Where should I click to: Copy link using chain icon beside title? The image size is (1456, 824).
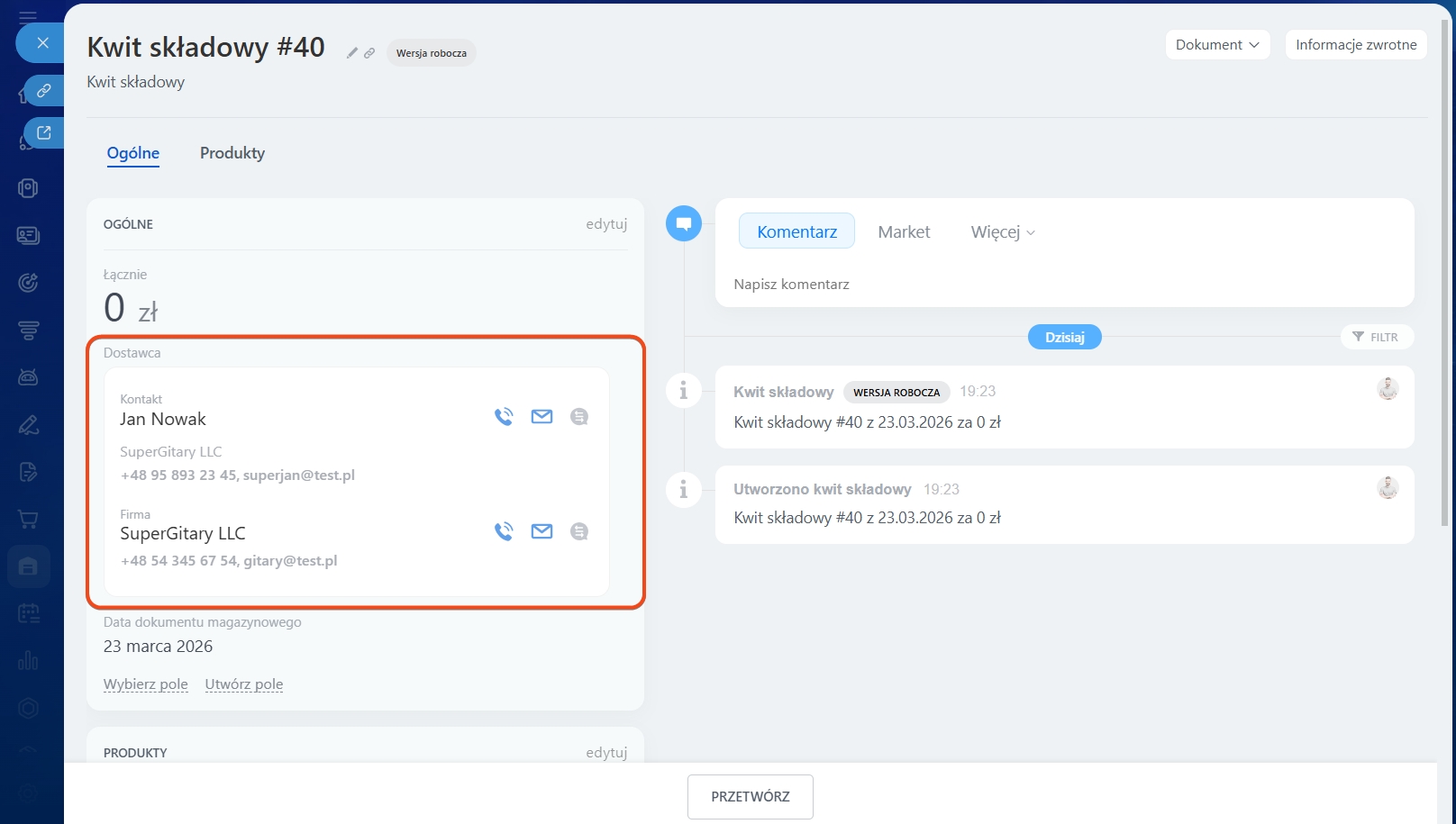point(369,53)
